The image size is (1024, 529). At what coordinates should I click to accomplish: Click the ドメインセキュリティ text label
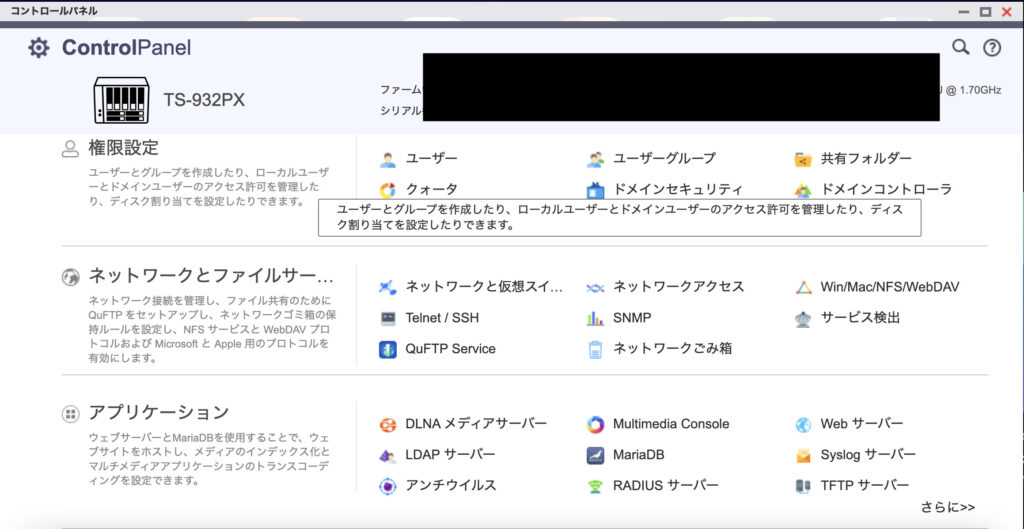[x=678, y=190]
